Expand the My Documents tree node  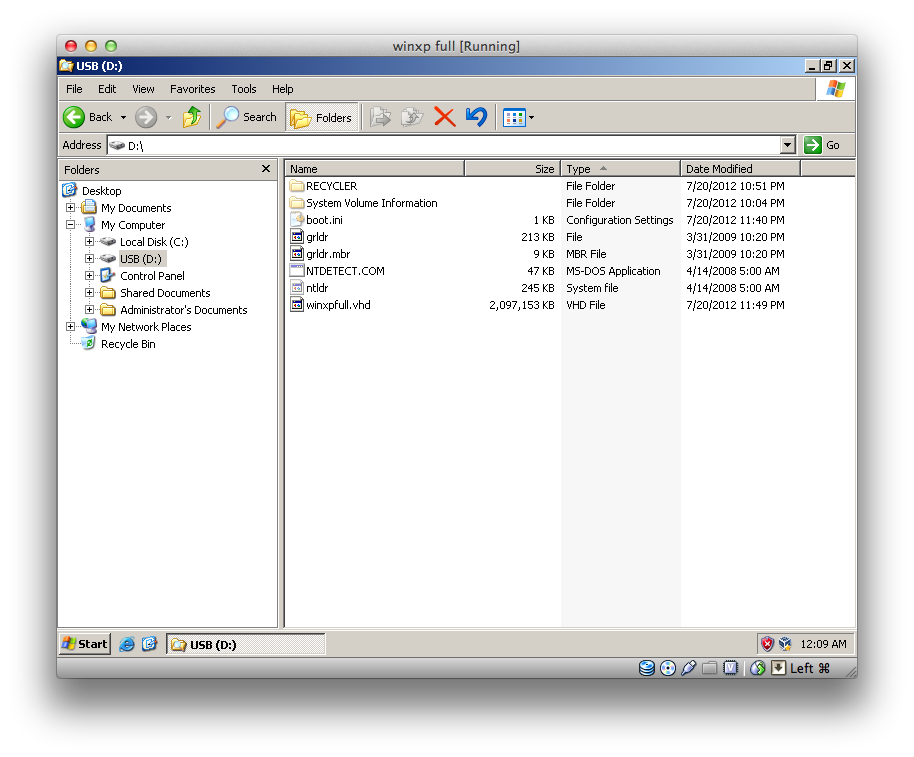(71, 207)
